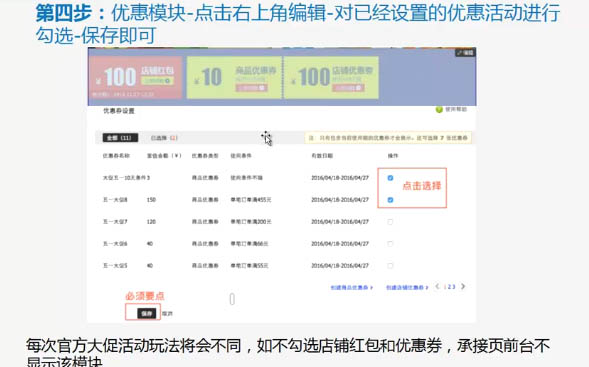The image size is (589, 367).
Task: Jump to page 3 in pagination
Action: coord(453,287)
